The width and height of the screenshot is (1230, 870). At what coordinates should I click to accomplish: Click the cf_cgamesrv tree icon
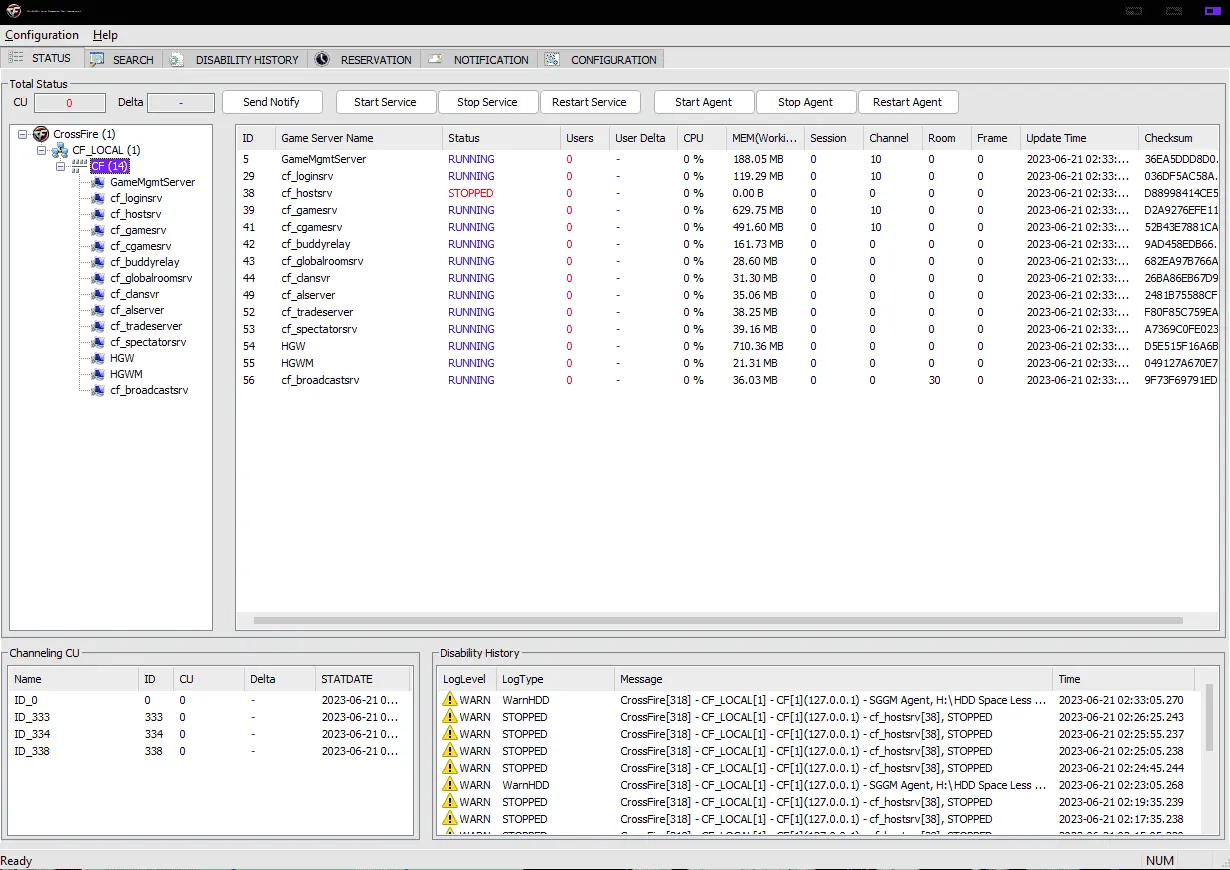[x=98, y=246]
